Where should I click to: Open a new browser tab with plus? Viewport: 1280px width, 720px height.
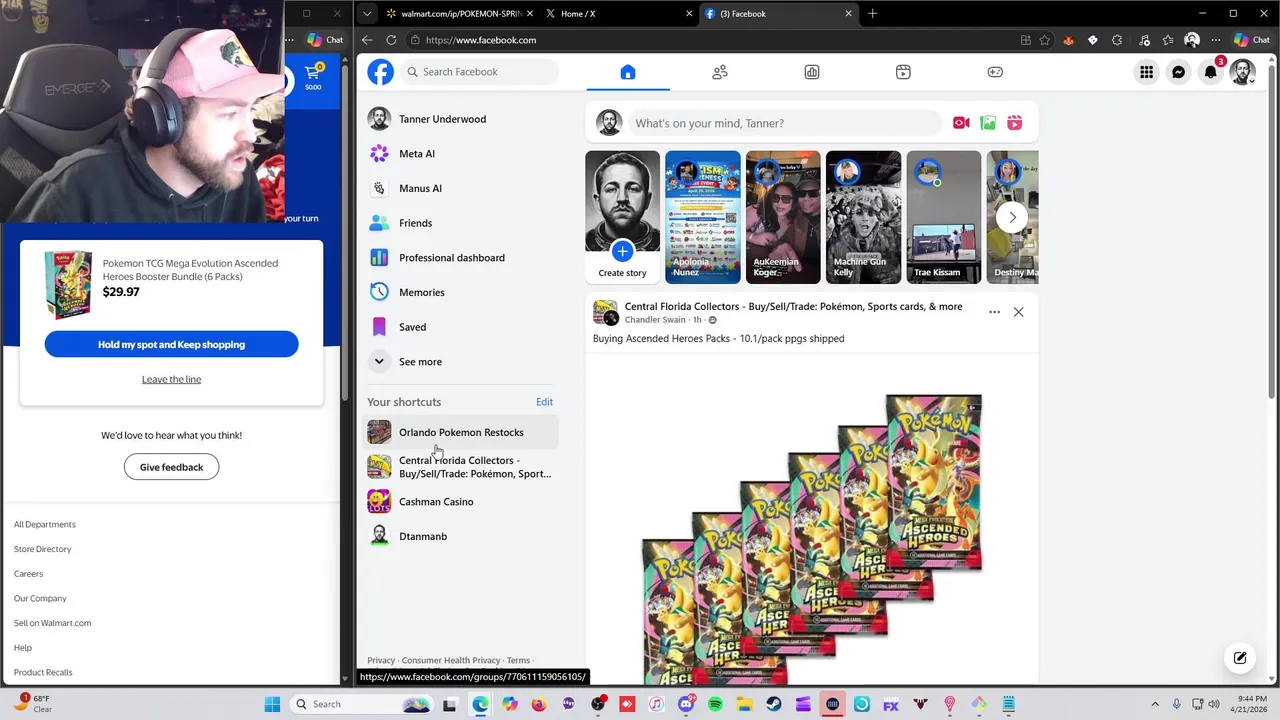click(x=872, y=14)
